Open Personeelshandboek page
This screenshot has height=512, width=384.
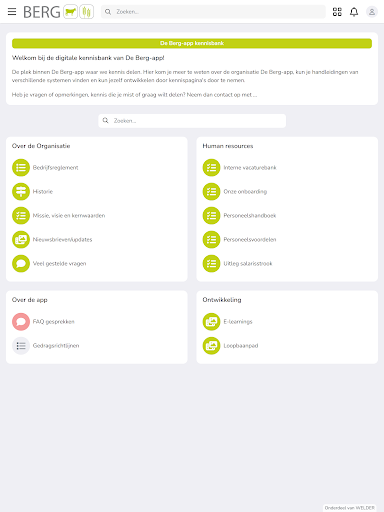click(250, 216)
